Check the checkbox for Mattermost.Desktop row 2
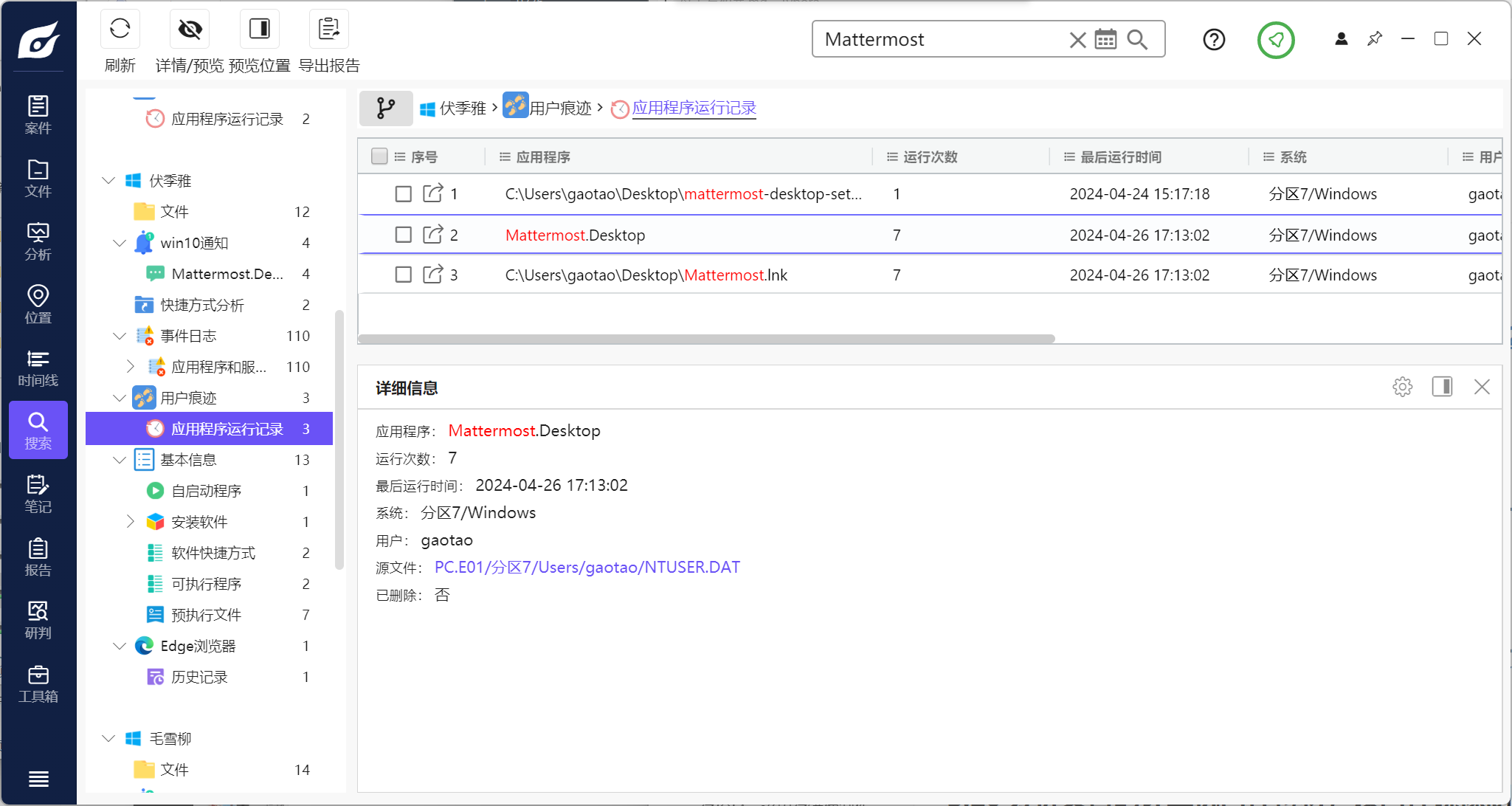The width and height of the screenshot is (1512, 806). coord(403,235)
